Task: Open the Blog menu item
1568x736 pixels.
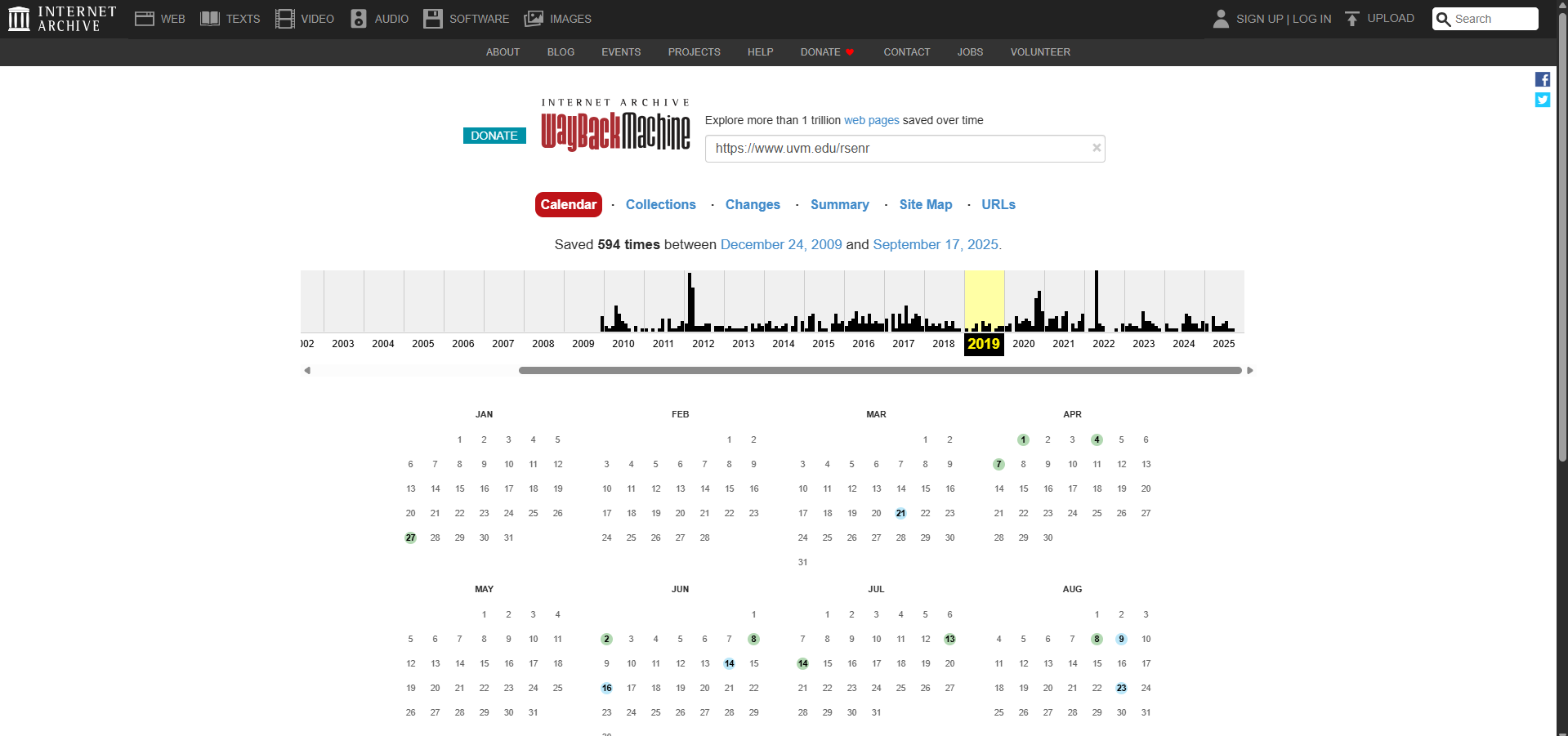Action: click(561, 52)
